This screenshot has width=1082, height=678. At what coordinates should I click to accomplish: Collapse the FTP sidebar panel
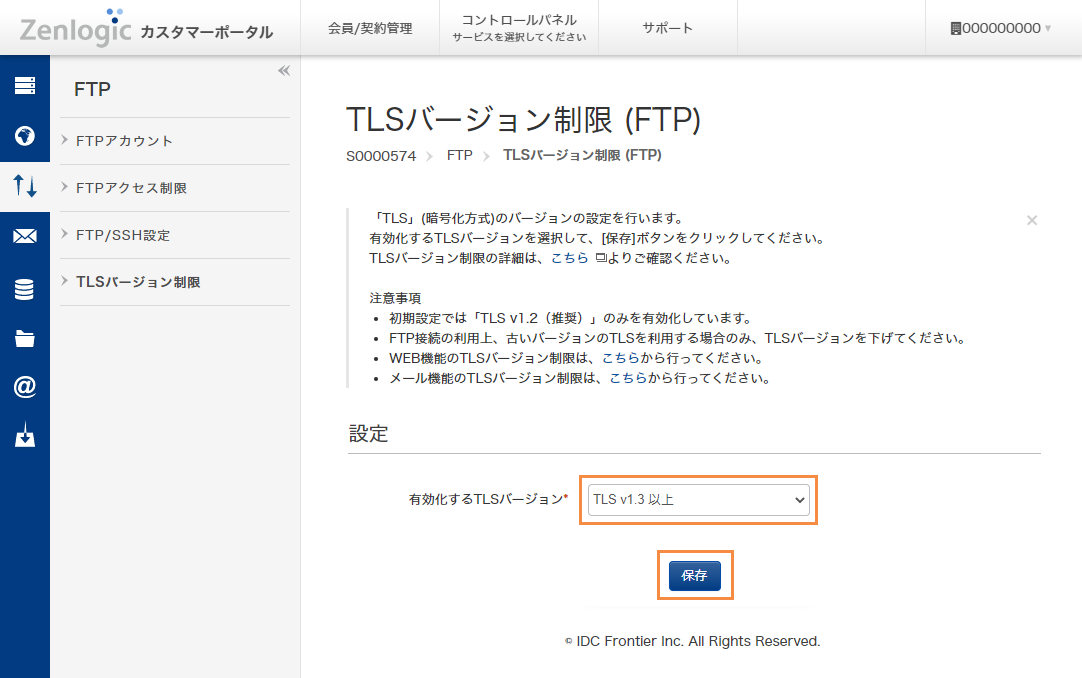click(x=283, y=70)
